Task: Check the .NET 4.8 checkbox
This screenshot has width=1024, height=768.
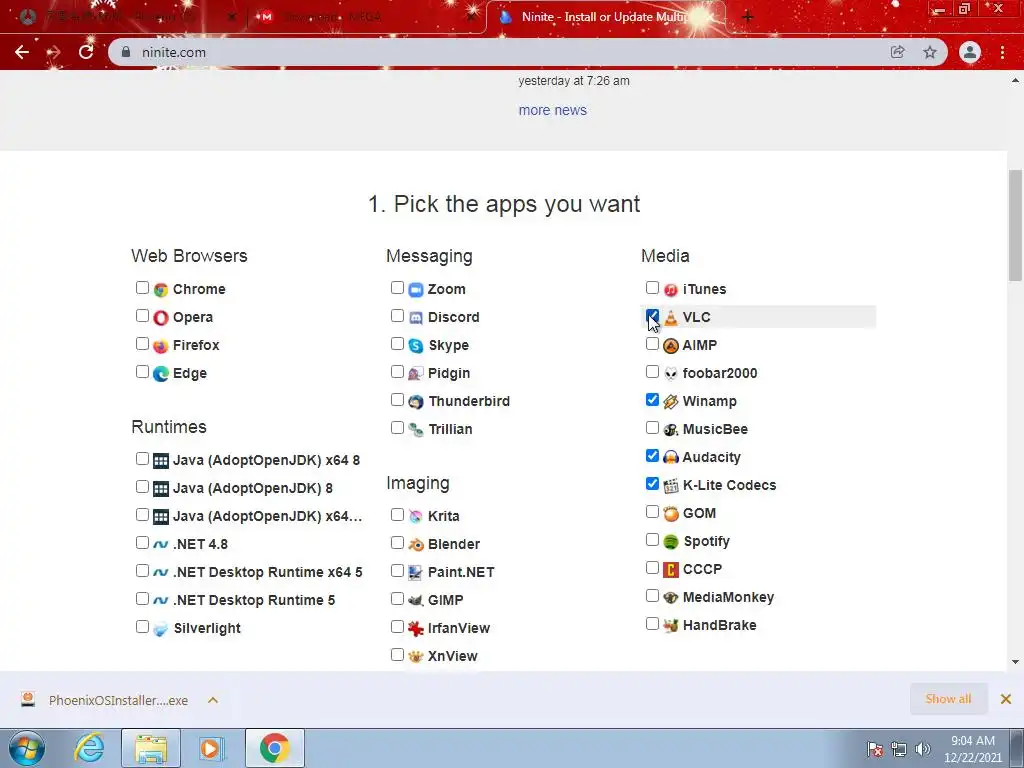Action: (x=142, y=543)
